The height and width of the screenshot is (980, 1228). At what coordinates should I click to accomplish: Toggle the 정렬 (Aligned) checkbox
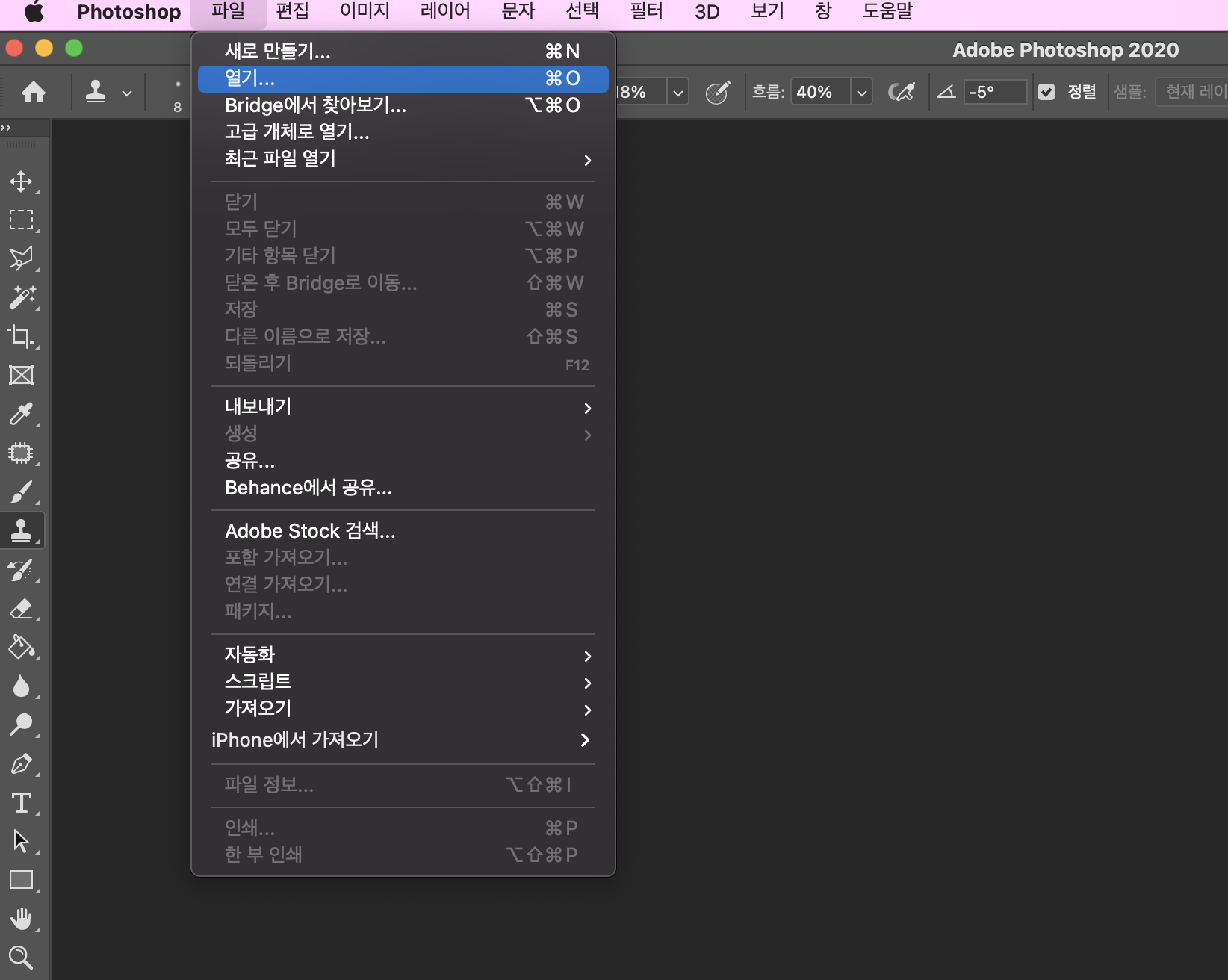click(x=1046, y=92)
